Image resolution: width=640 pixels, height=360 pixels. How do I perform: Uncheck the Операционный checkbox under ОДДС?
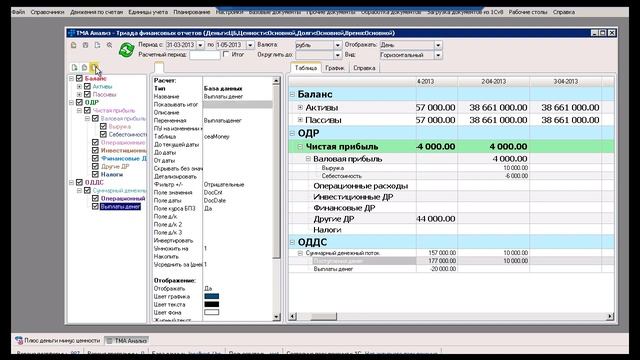point(95,198)
